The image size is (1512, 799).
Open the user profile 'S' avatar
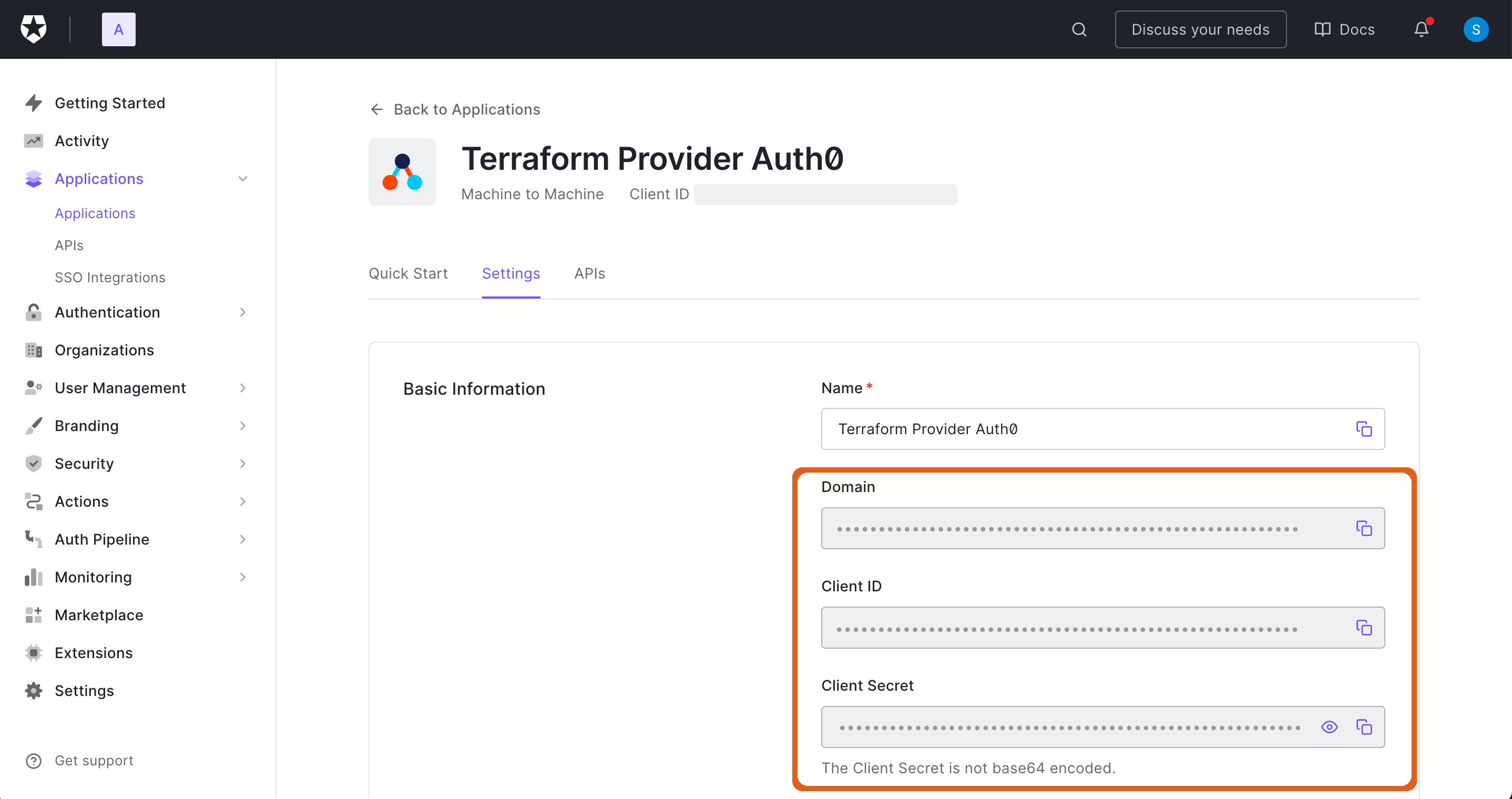click(x=1476, y=29)
